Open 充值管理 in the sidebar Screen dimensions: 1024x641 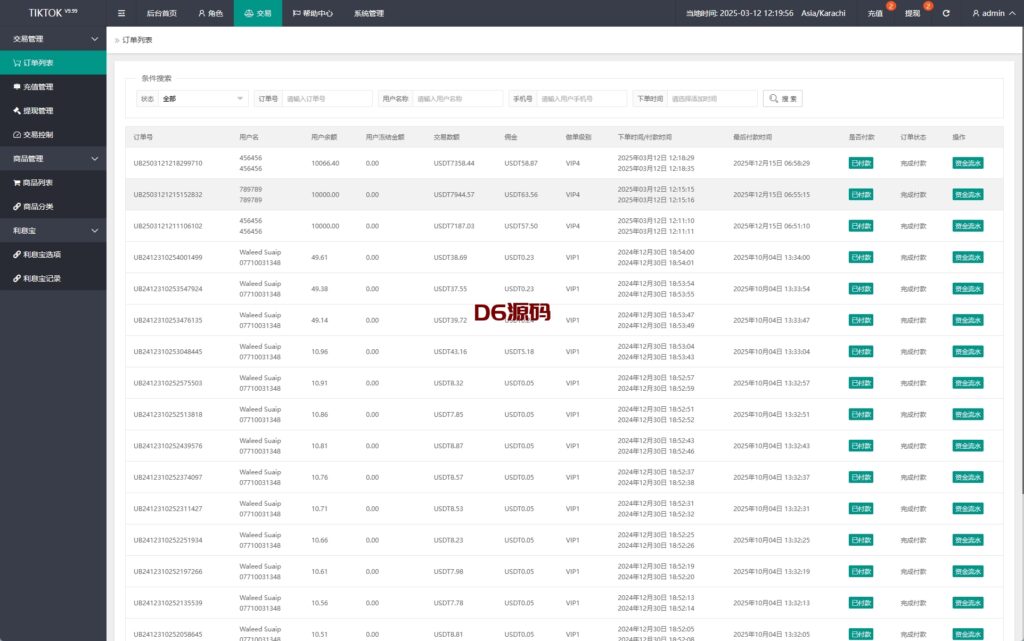pos(53,87)
